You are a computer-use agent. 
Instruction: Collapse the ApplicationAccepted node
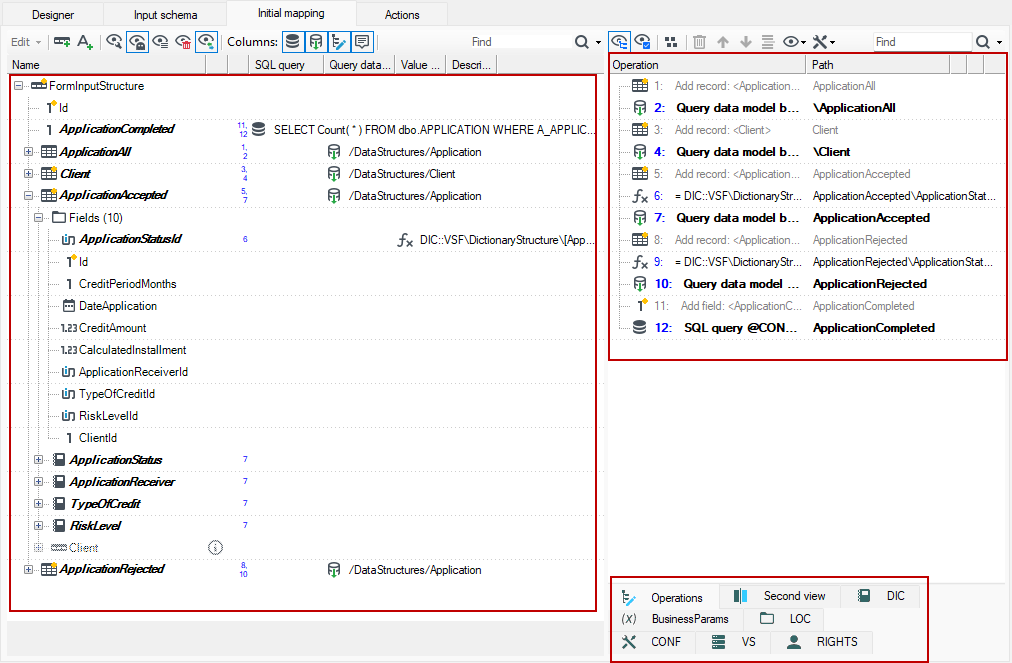(x=28, y=195)
